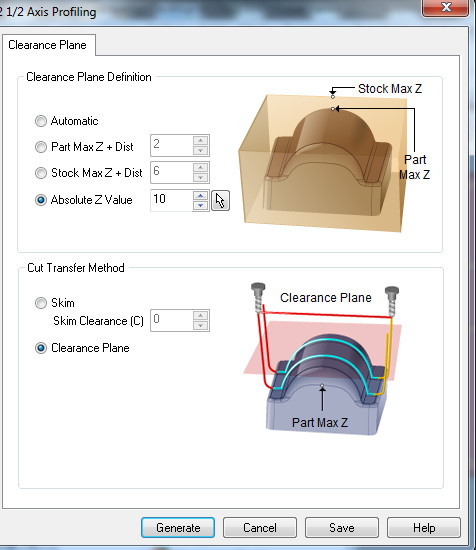The image size is (476, 550).
Task: Click down arrow of Skim Clearance spinner
Action: click(x=200, y=326)
